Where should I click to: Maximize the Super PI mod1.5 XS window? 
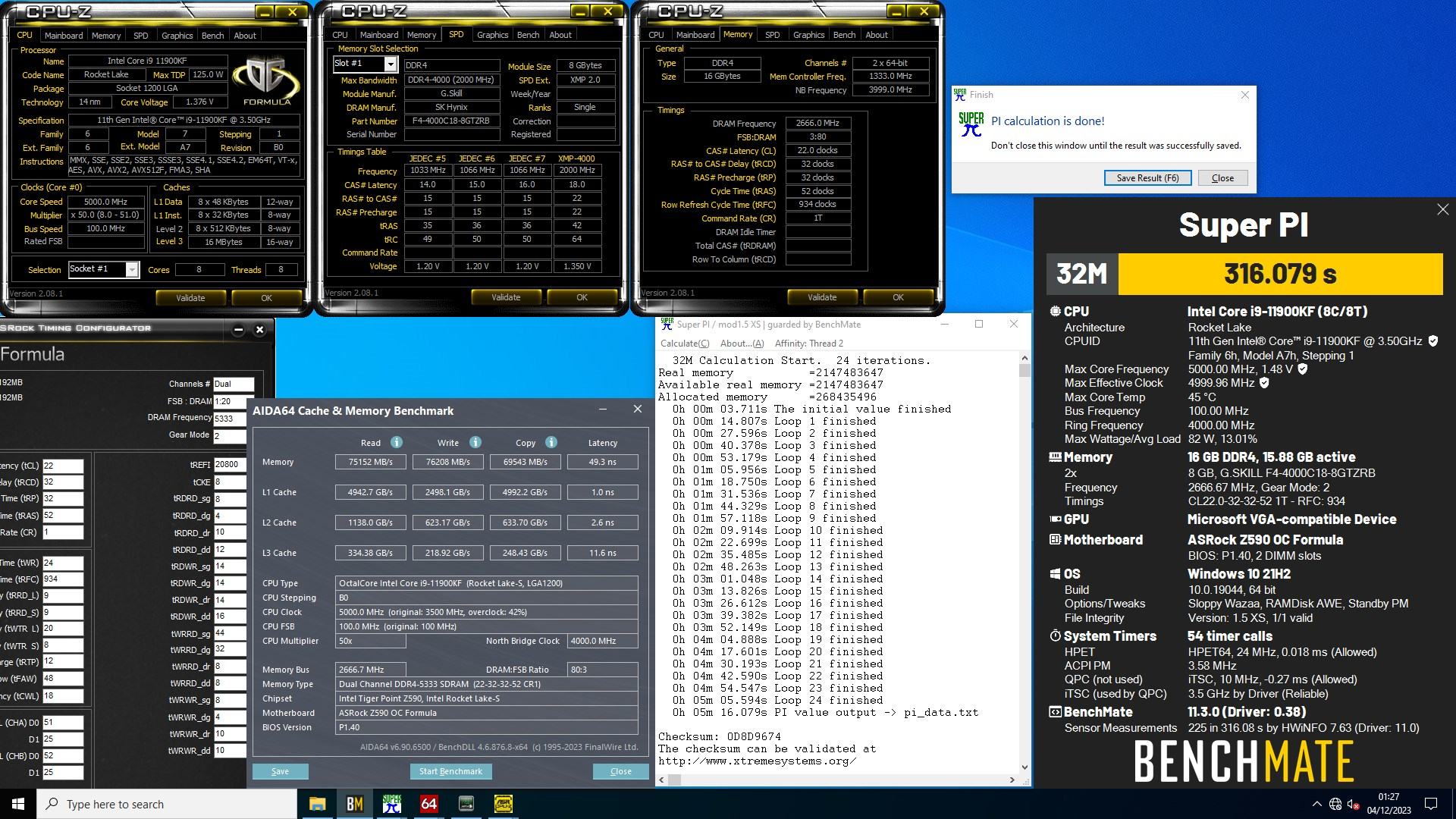tap(979, 324)
